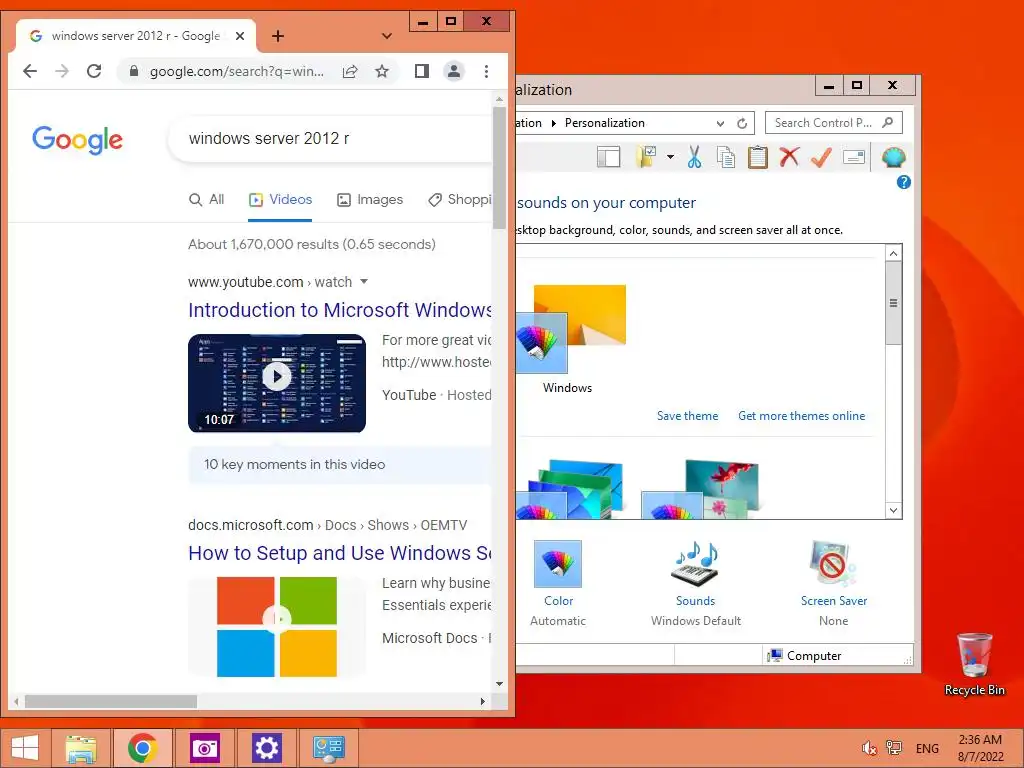Click the network tray icon

point(894,748)
